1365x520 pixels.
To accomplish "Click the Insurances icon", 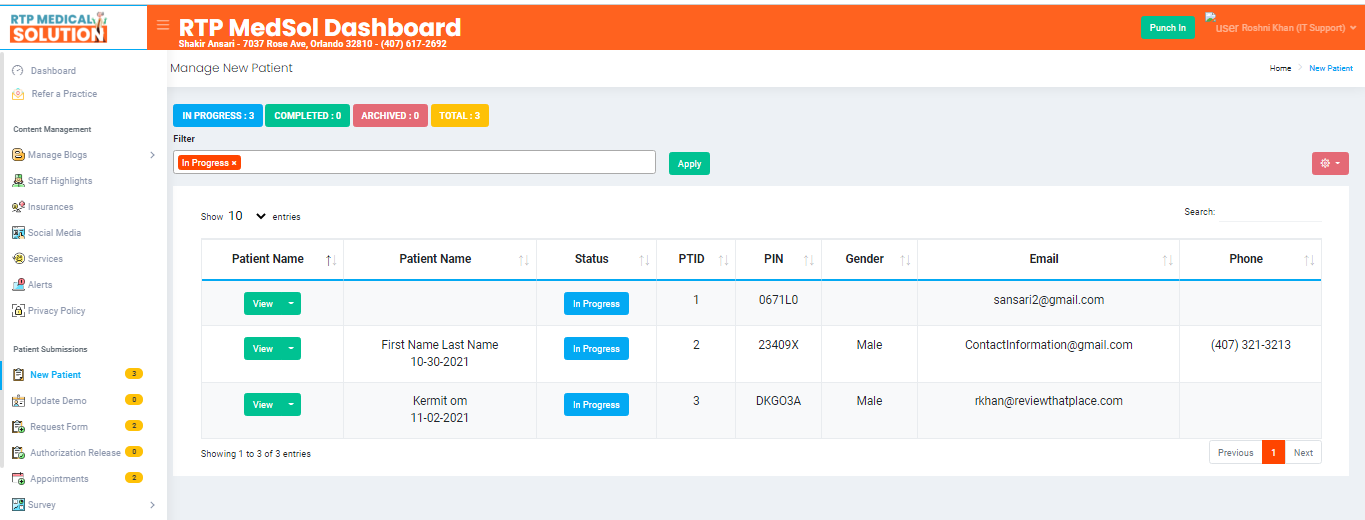I will pos(18,207).
